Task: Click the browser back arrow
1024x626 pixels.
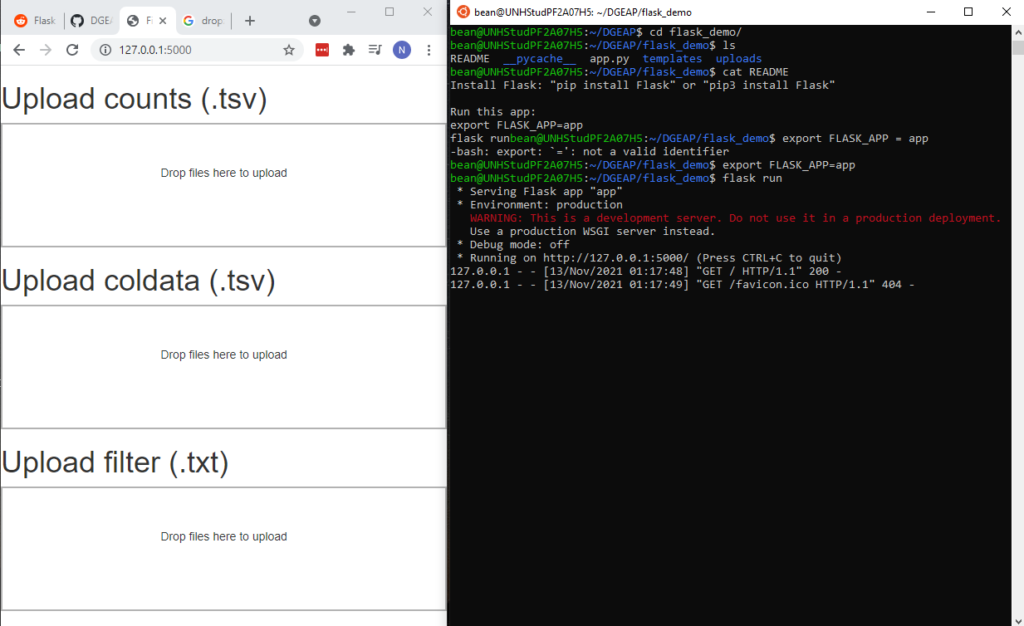Action: pos(19,50)
